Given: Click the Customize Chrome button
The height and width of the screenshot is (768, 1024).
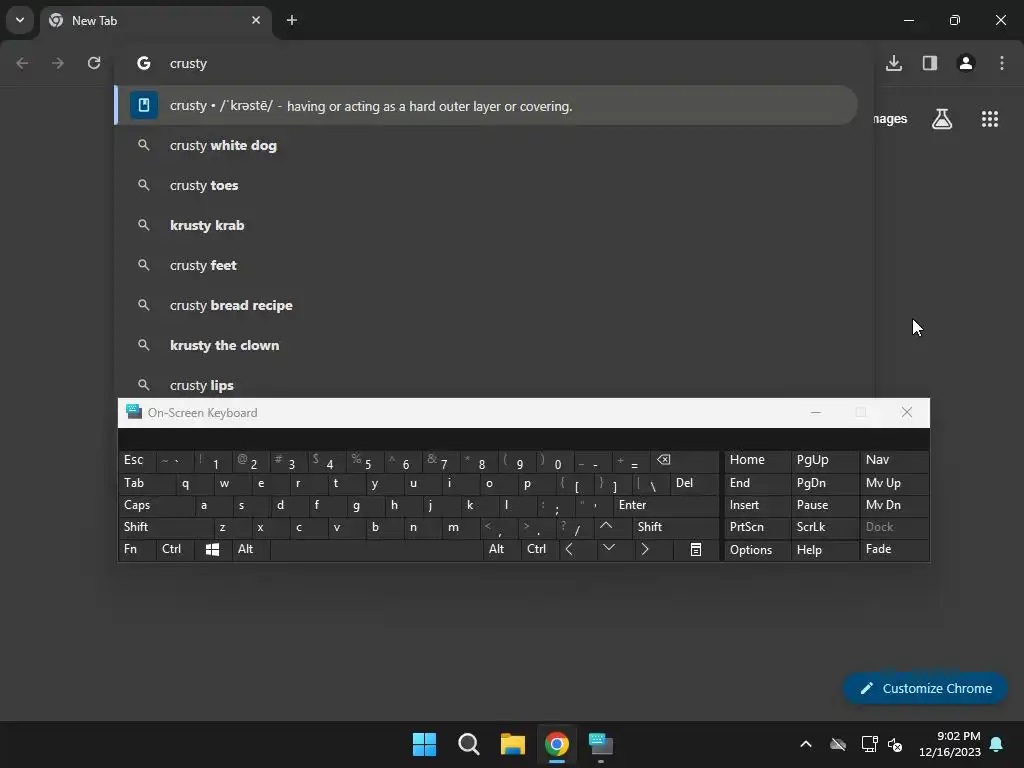Looking at the screenshot, I should click(925, 688).
